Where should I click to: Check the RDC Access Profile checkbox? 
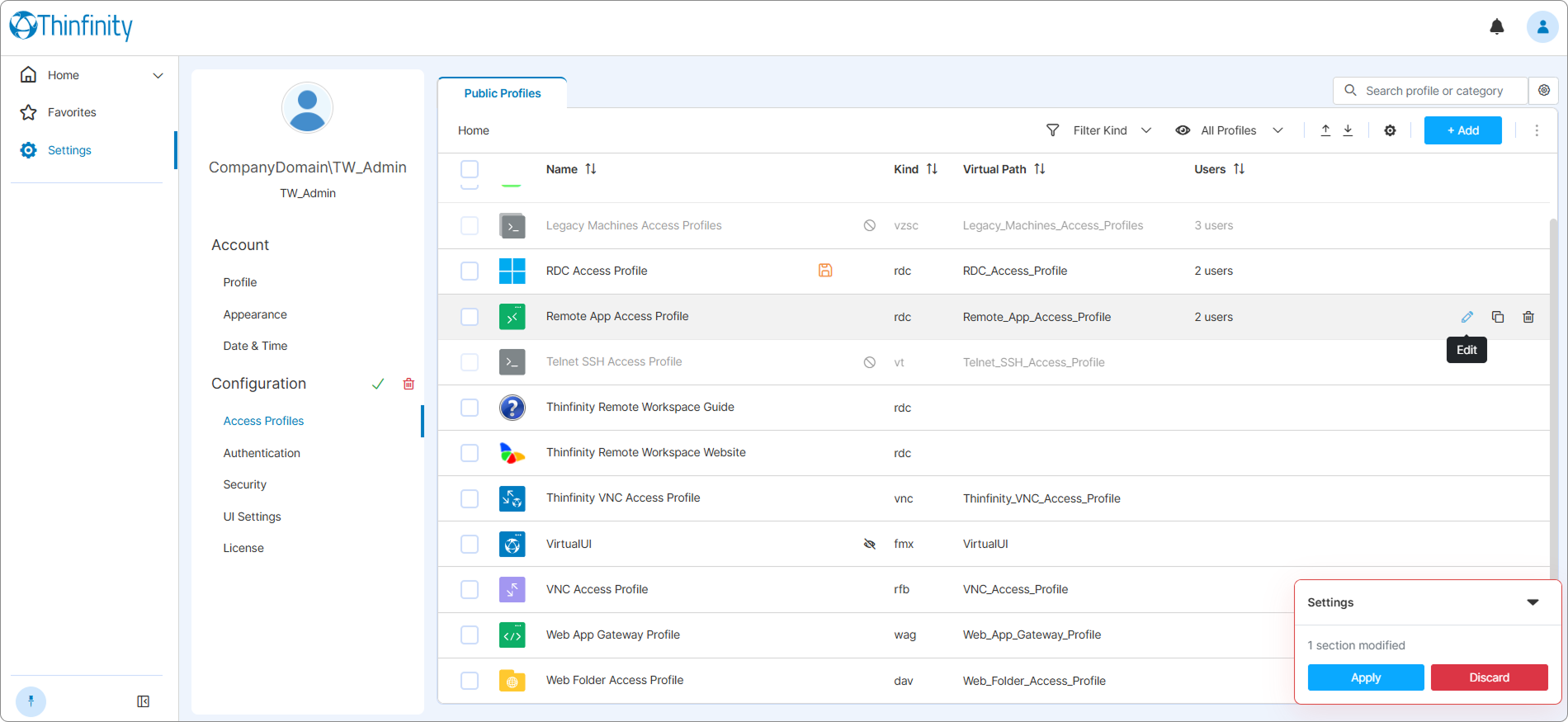click(x=470, y=271)
